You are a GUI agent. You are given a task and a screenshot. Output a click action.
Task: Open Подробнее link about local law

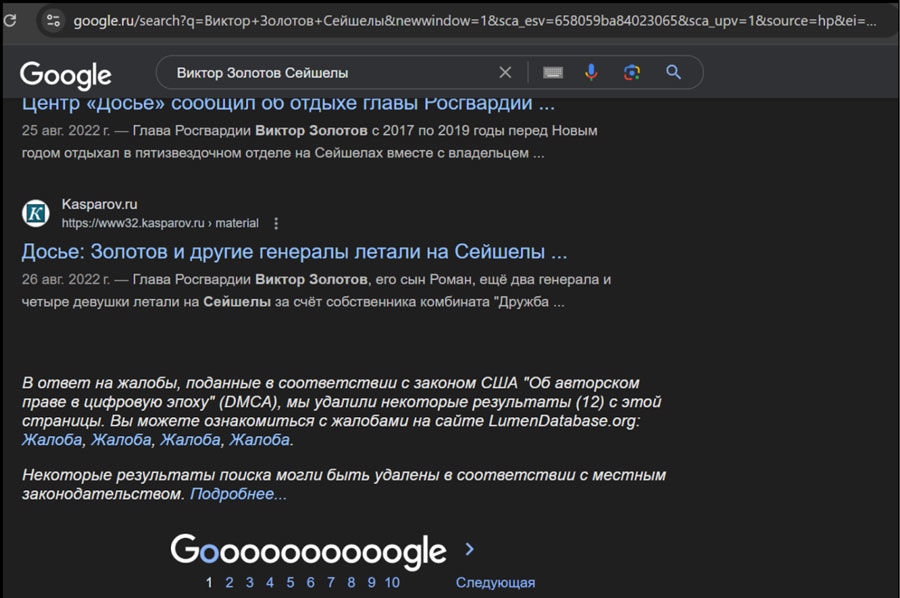[x=238, y=494]
